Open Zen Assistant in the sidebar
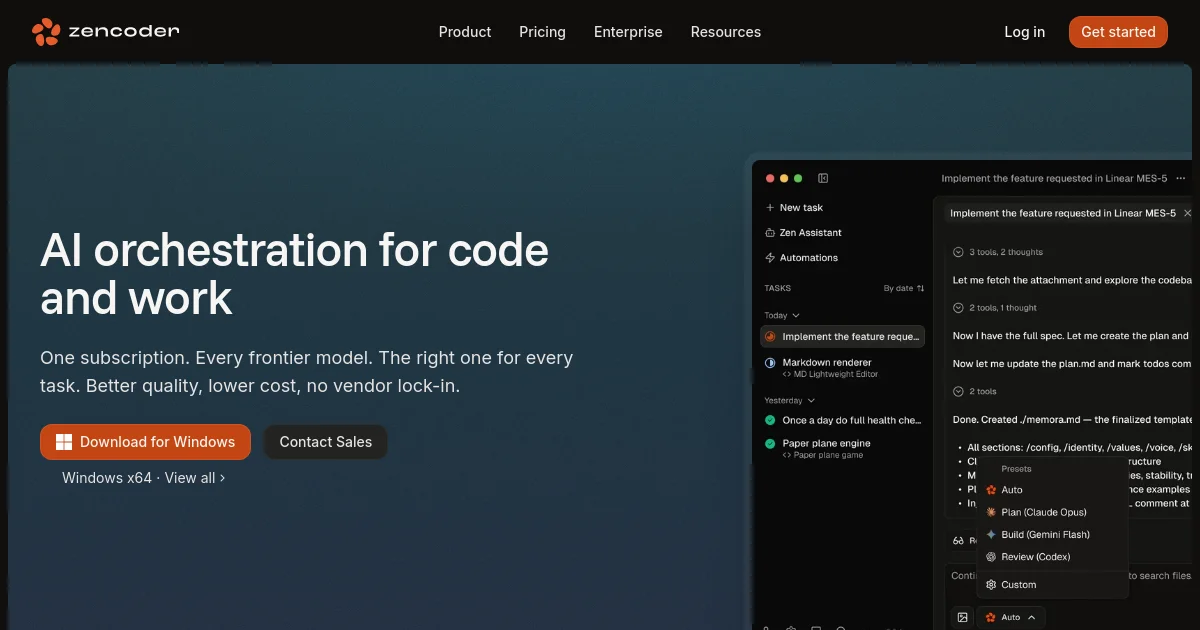Viewport: 1200px width, 630px height. point(803,232)
